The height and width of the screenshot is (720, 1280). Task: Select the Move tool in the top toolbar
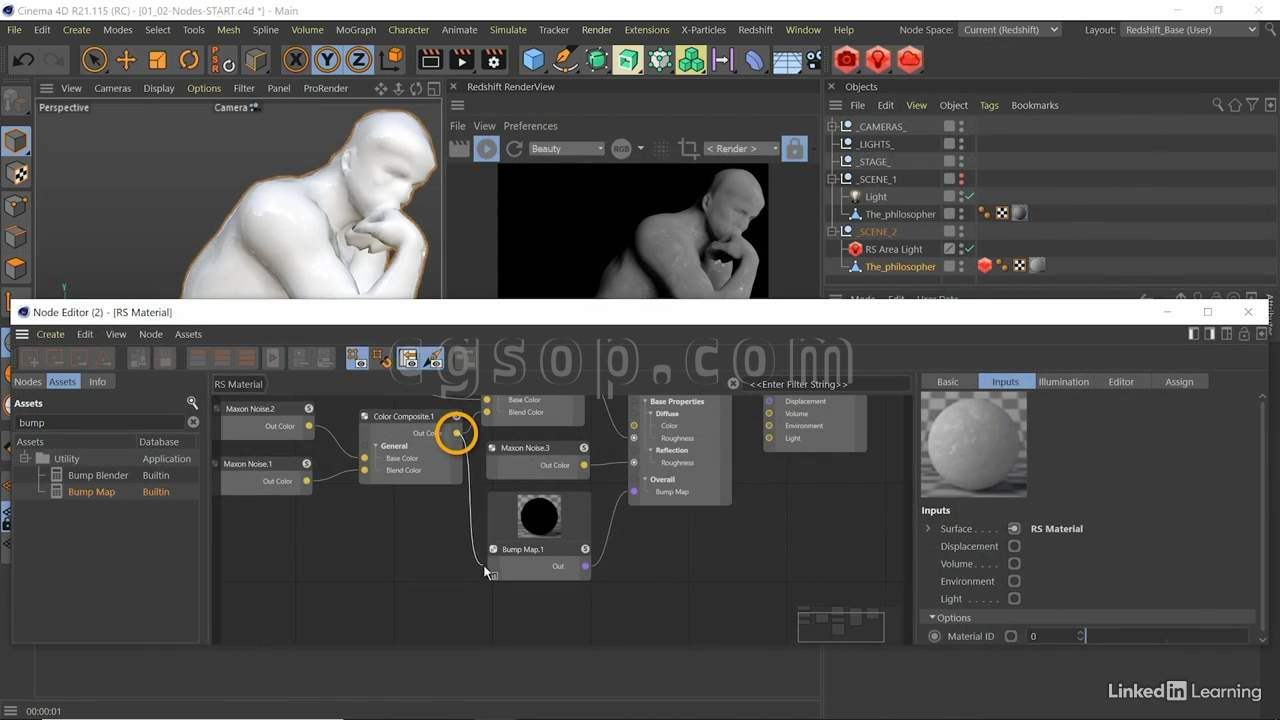coord(126,60)
